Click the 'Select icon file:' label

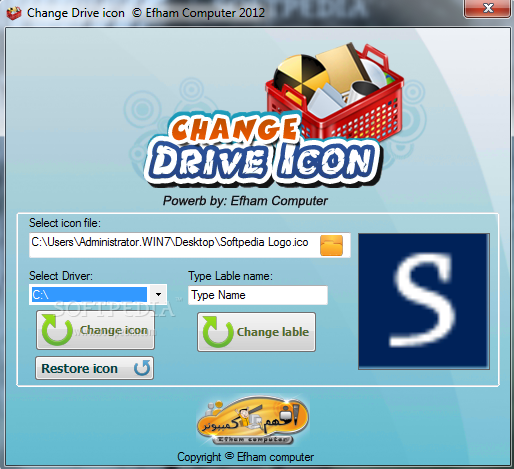[x=65, y=223]
